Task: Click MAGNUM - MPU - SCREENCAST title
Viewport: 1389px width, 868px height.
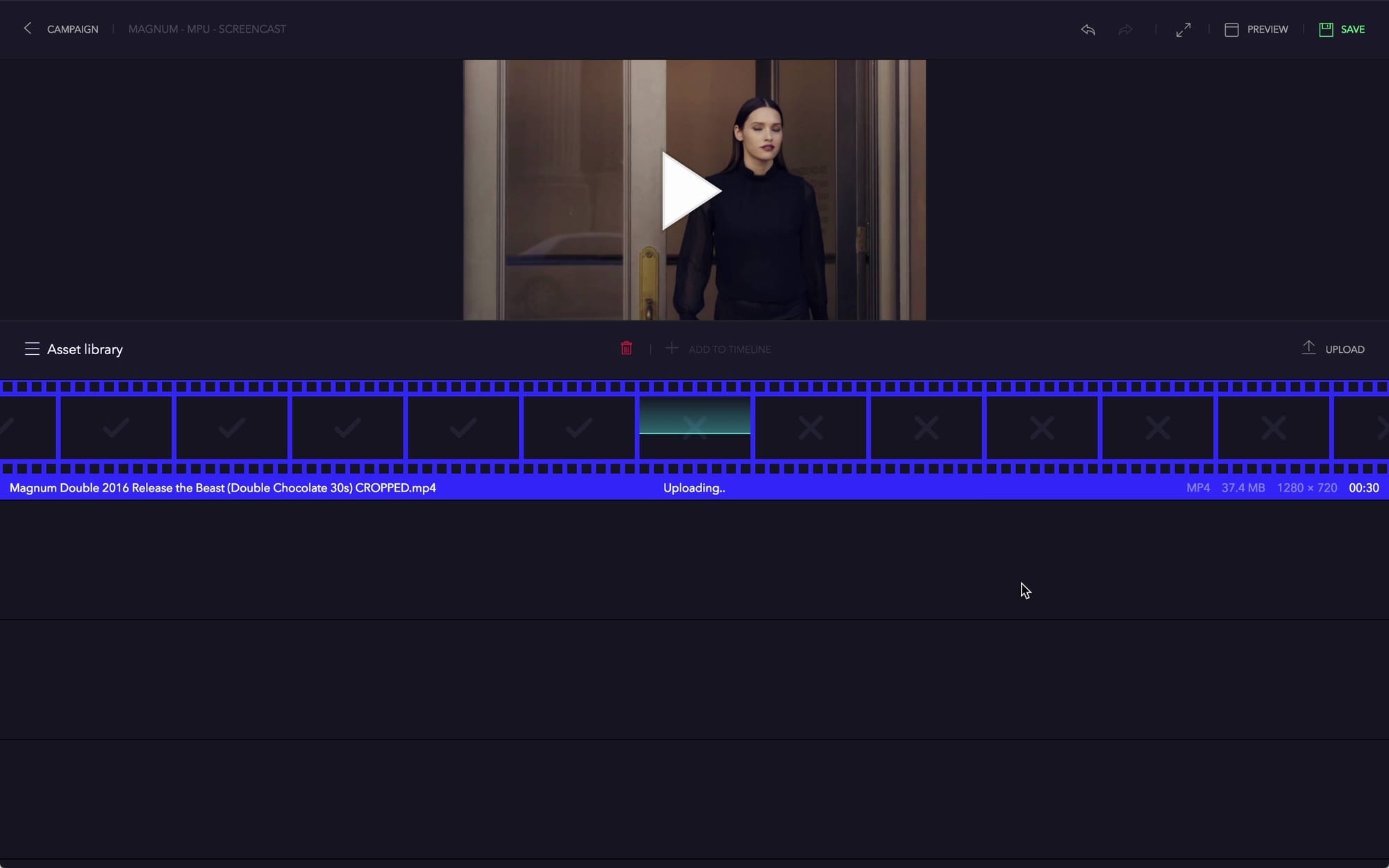Action: pyautogui.click(x=207, y=29)
